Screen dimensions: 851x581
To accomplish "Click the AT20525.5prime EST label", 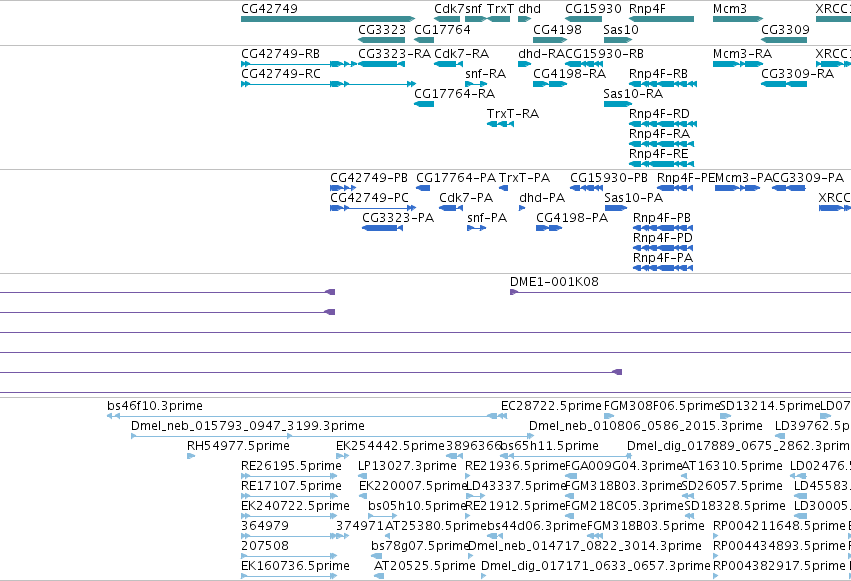I will coord(425,566).
